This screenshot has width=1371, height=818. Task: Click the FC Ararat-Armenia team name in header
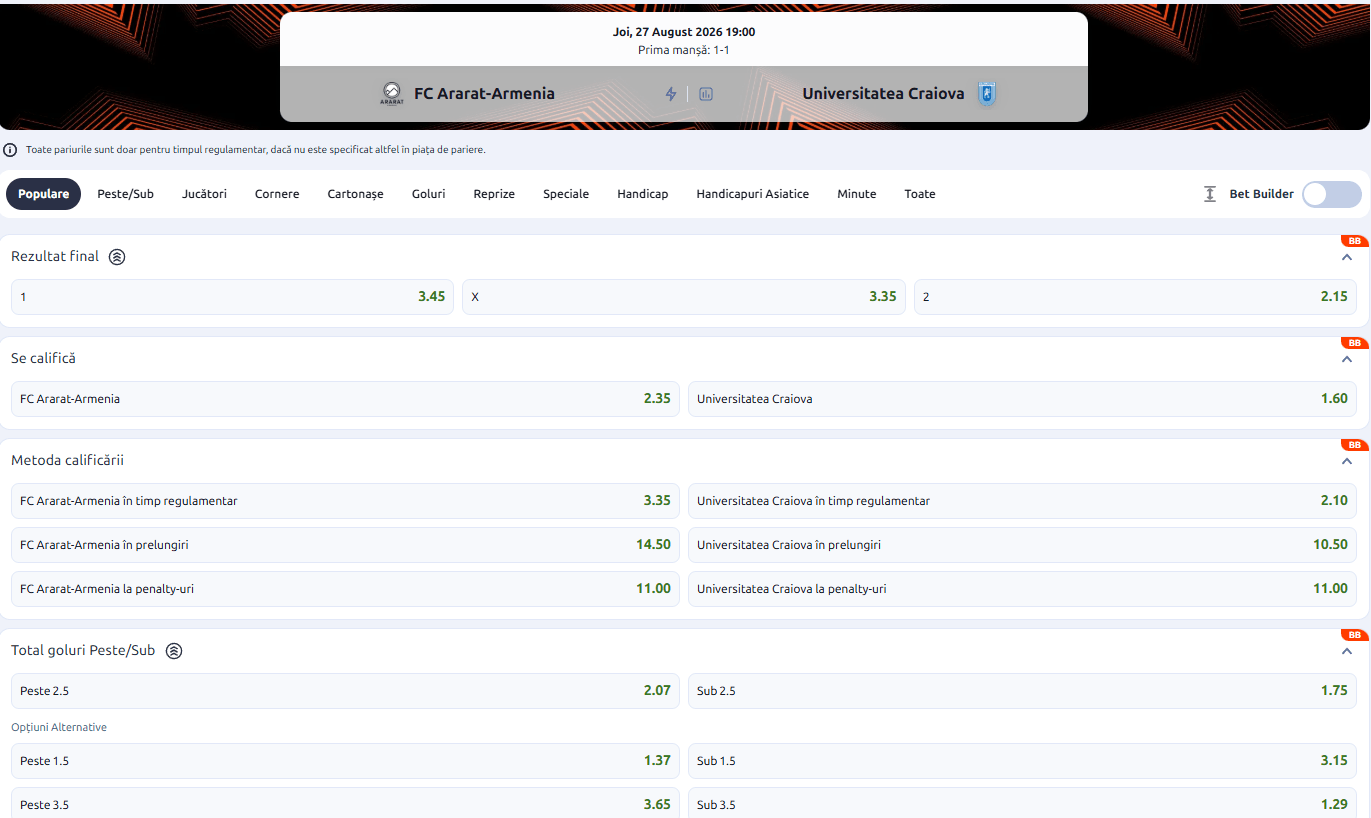click(484, 94)
